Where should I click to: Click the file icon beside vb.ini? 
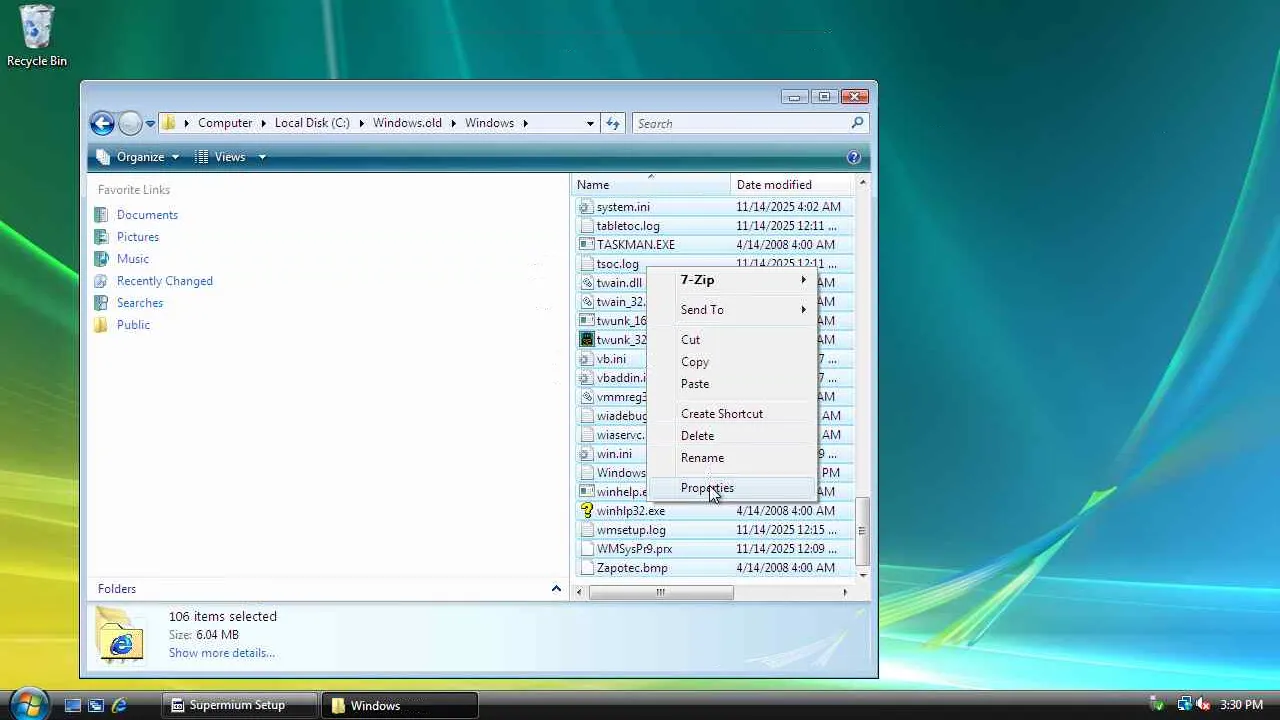[587, 359]
